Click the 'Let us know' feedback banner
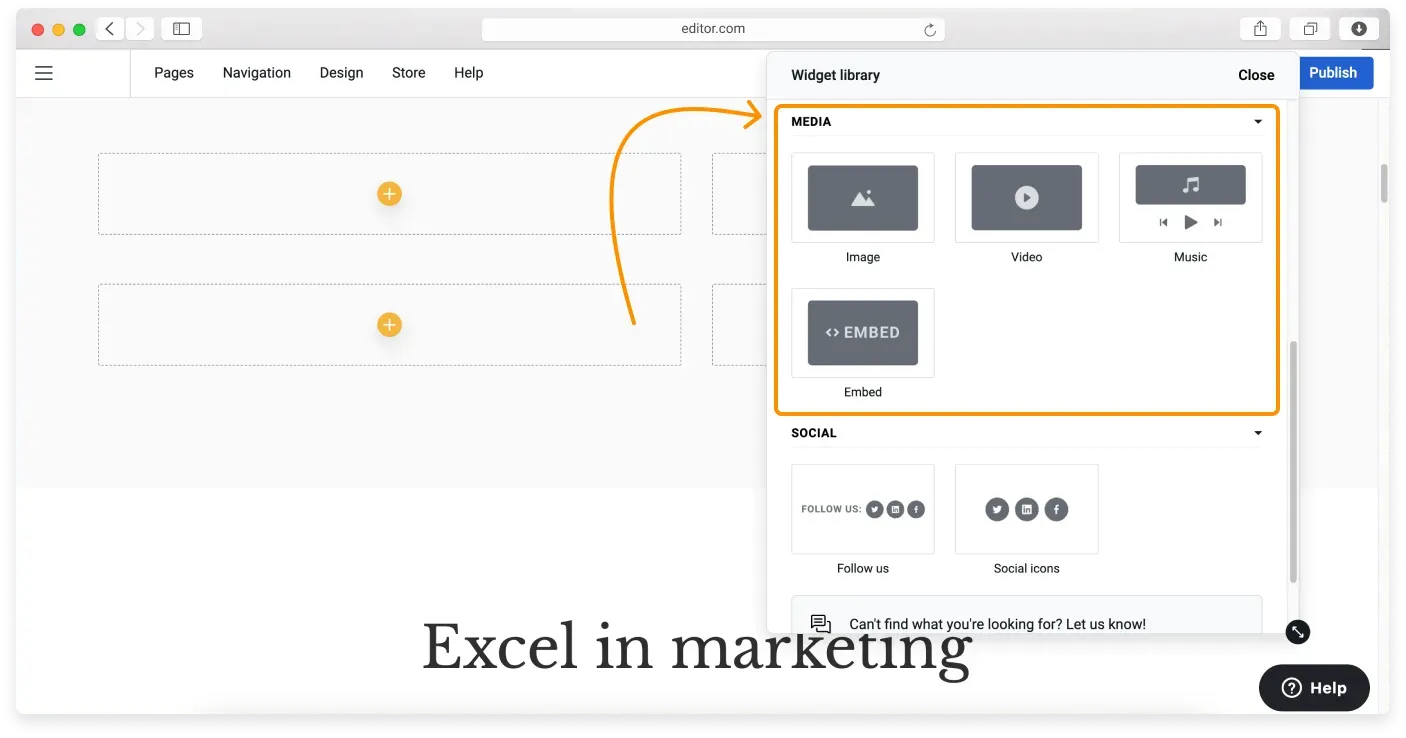 click(1027, 614)
